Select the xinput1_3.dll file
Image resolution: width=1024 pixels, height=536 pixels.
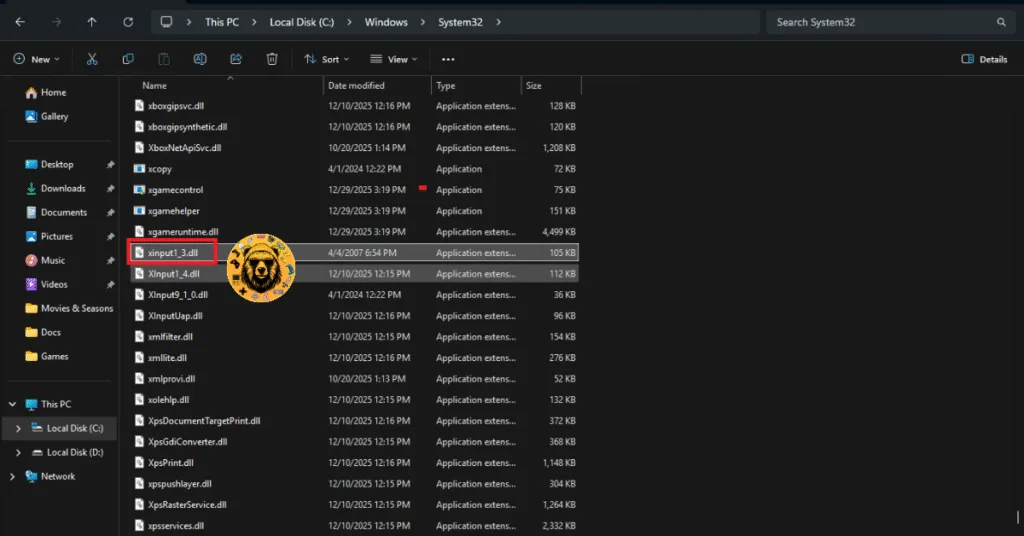point(174,253)
